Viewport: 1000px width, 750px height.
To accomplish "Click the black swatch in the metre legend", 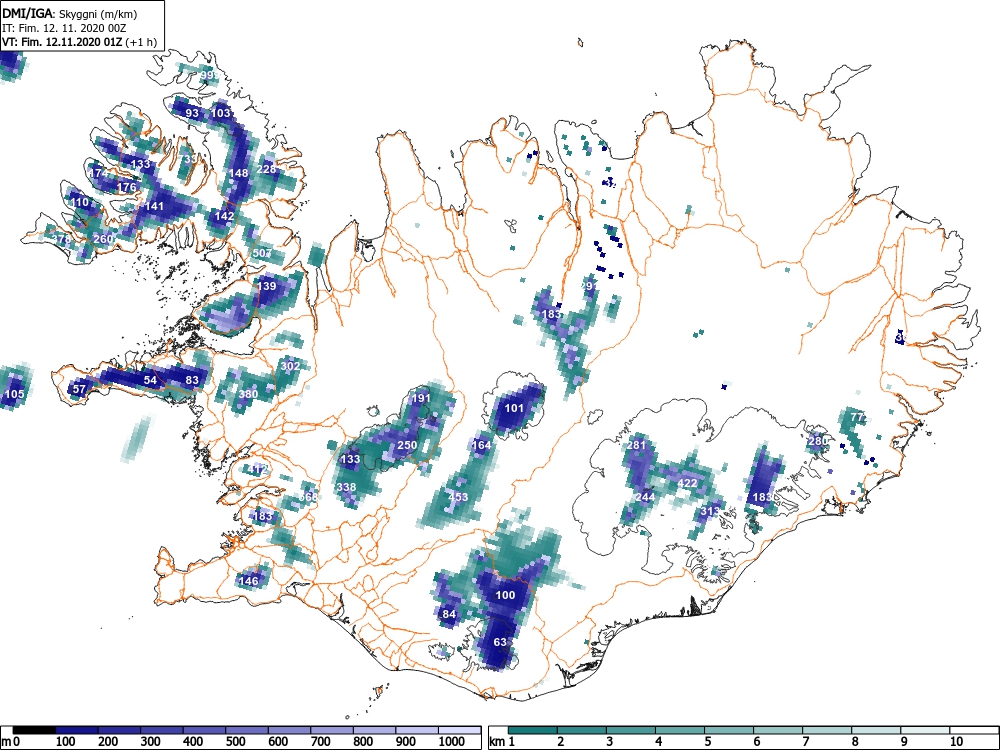I will click(x=34, y=730).
